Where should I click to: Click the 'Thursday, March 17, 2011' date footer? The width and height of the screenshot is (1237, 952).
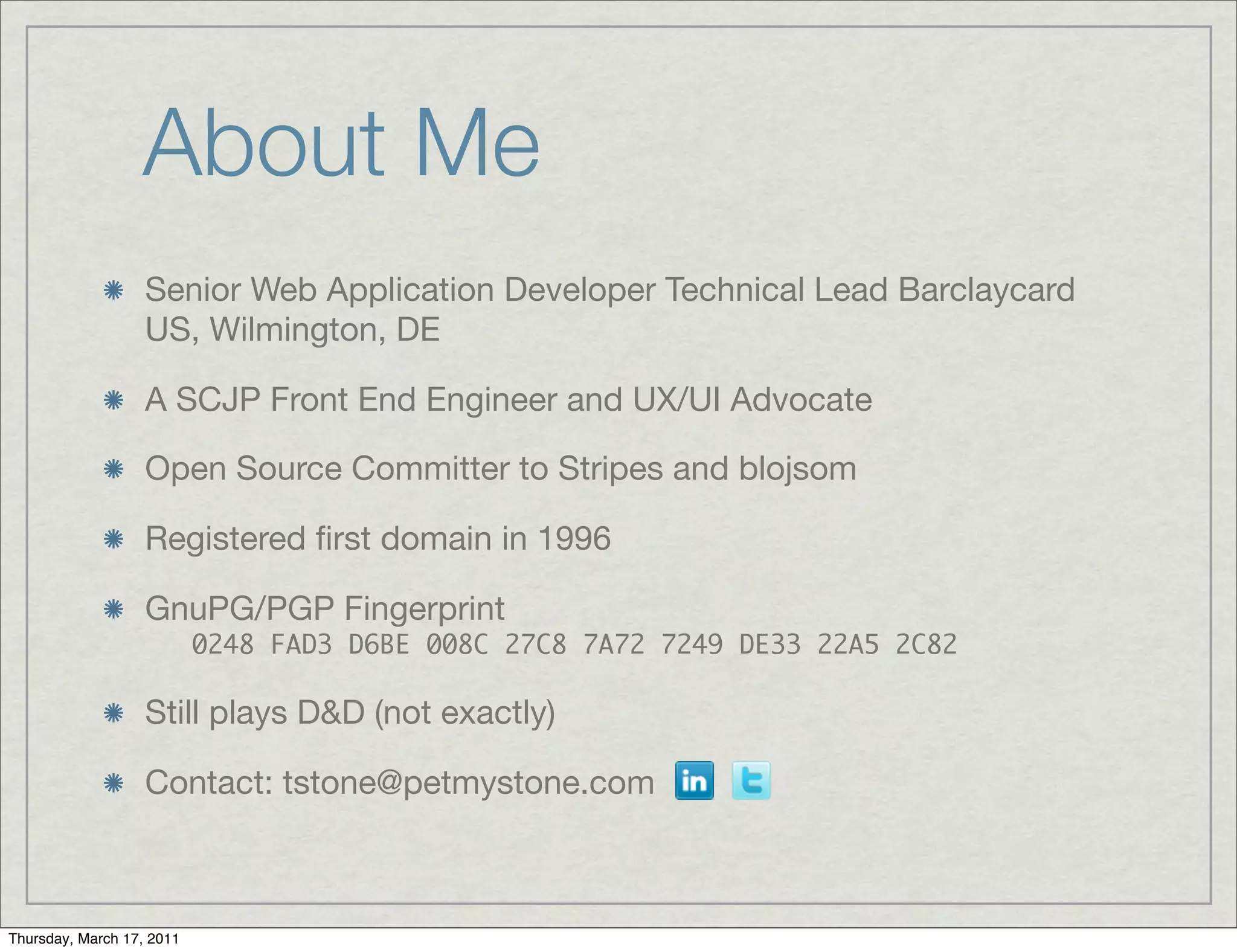(94, 939)
